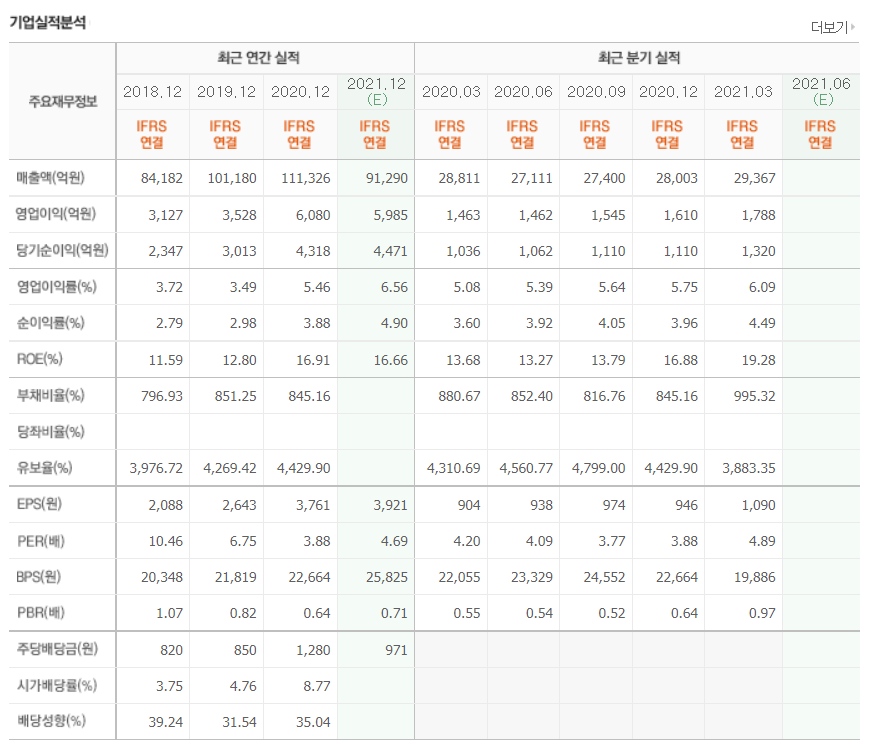Click the 2020.03 quarterly column header
The height and width of the screenshot is (744, 874).
[x=451, y=92]
